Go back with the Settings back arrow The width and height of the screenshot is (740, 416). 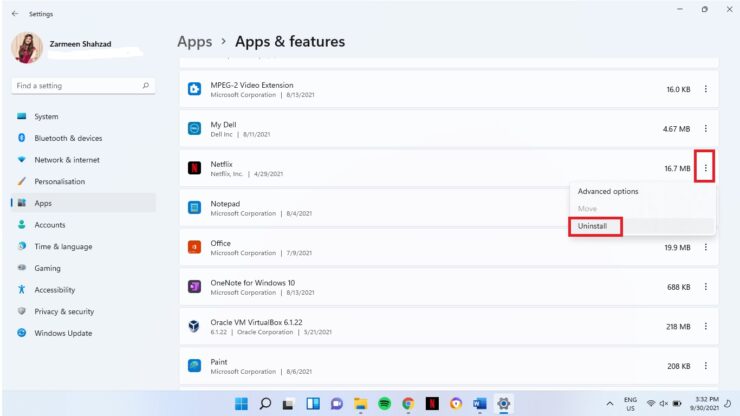tap(15, 14)
